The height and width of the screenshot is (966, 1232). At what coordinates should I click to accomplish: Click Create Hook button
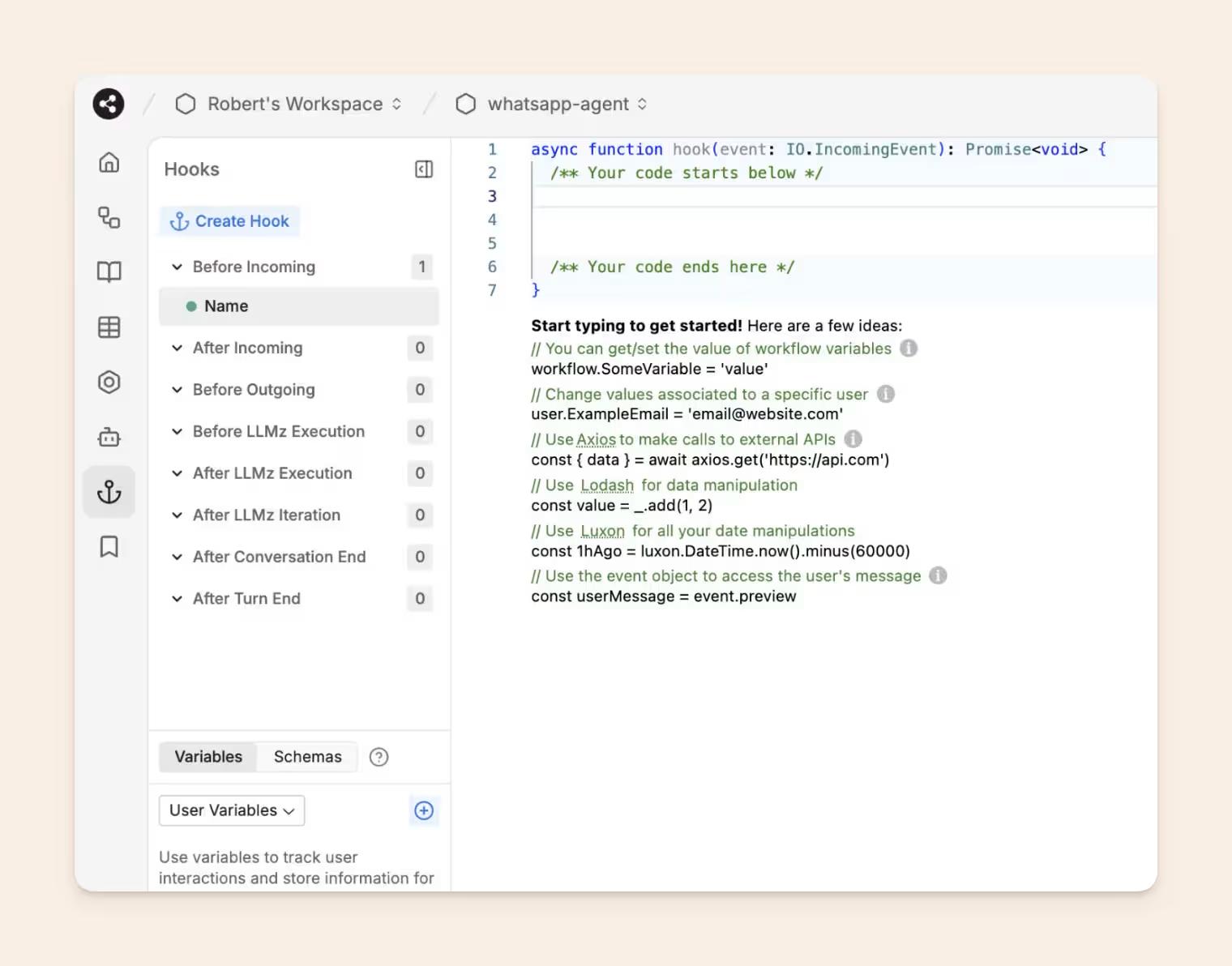(x=229, y=221)
